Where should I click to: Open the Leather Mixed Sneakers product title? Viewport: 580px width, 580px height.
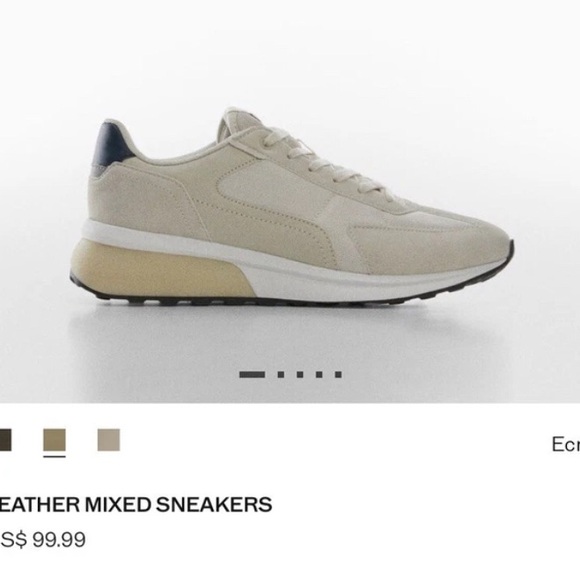pos(136,505)
